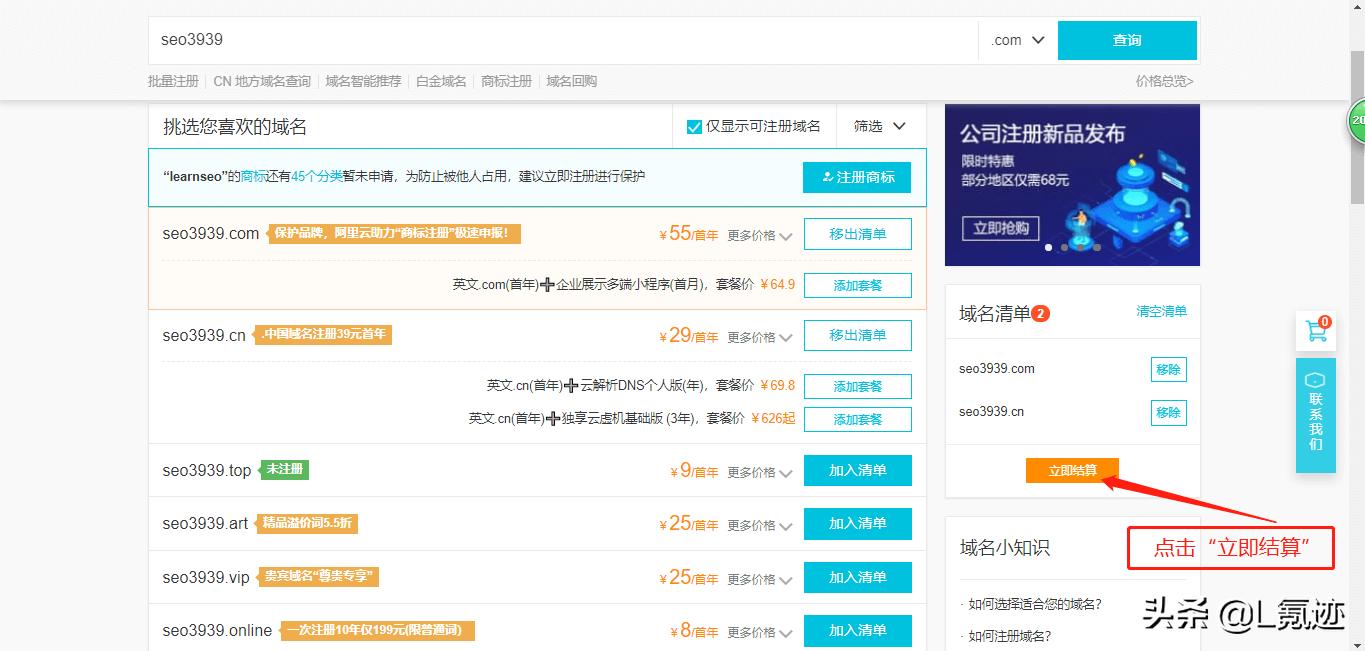Expand the .com extension dropdown
Image resolution: width=1365 pixels, height=651 pixels.
click(1015, 40)
